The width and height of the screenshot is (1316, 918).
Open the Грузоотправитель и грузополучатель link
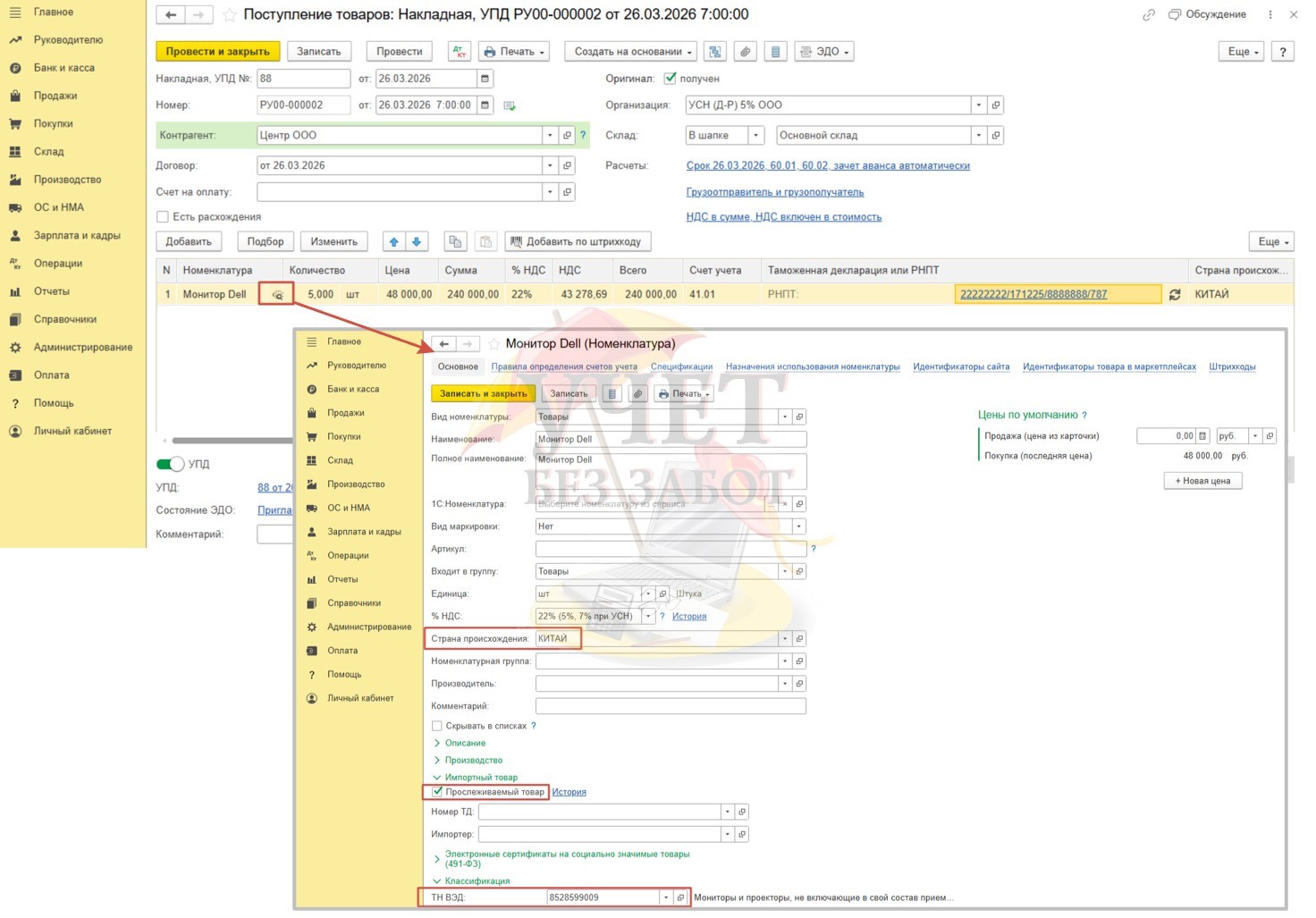click(x=774, y=192)
